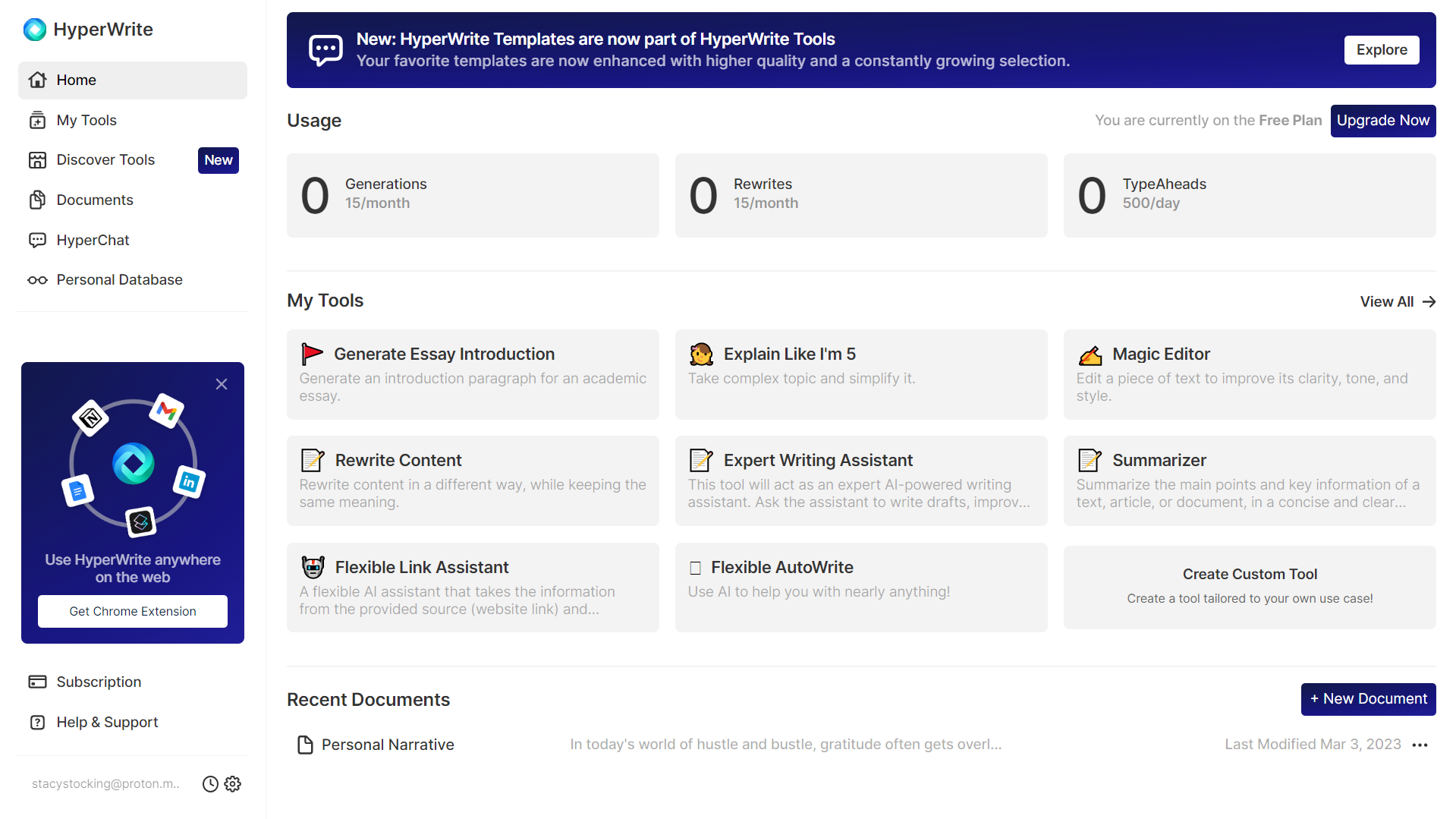Click the Discover Tools store icon

click(x=38, y=160)
